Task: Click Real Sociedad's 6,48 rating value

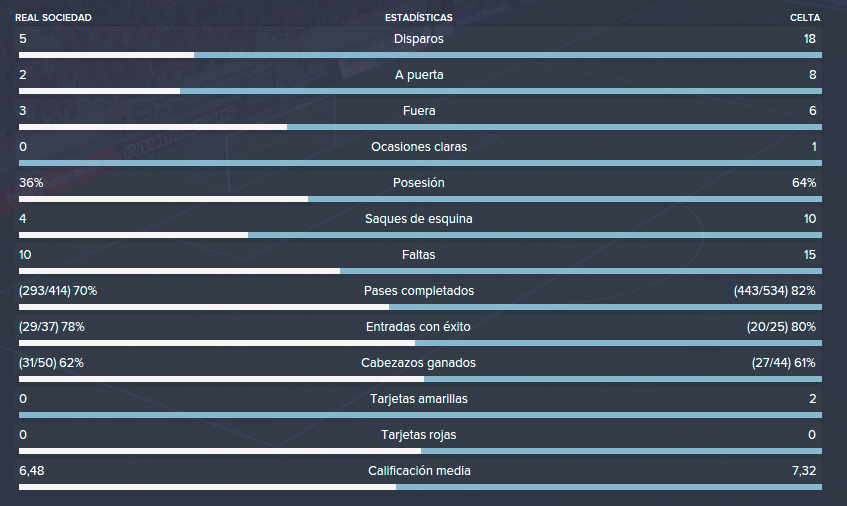Action: pos(32,471)
